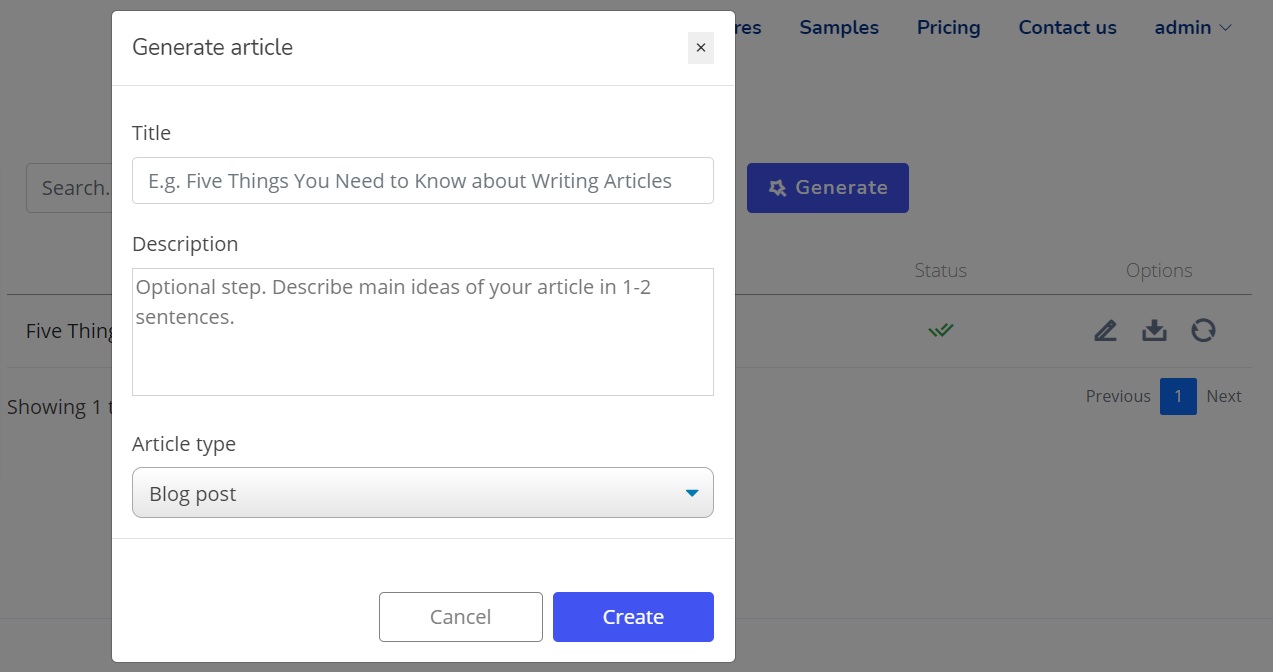This screenshot has height=672, width=1273.
Task: Close the Generate article dialog
Action: 700,48
